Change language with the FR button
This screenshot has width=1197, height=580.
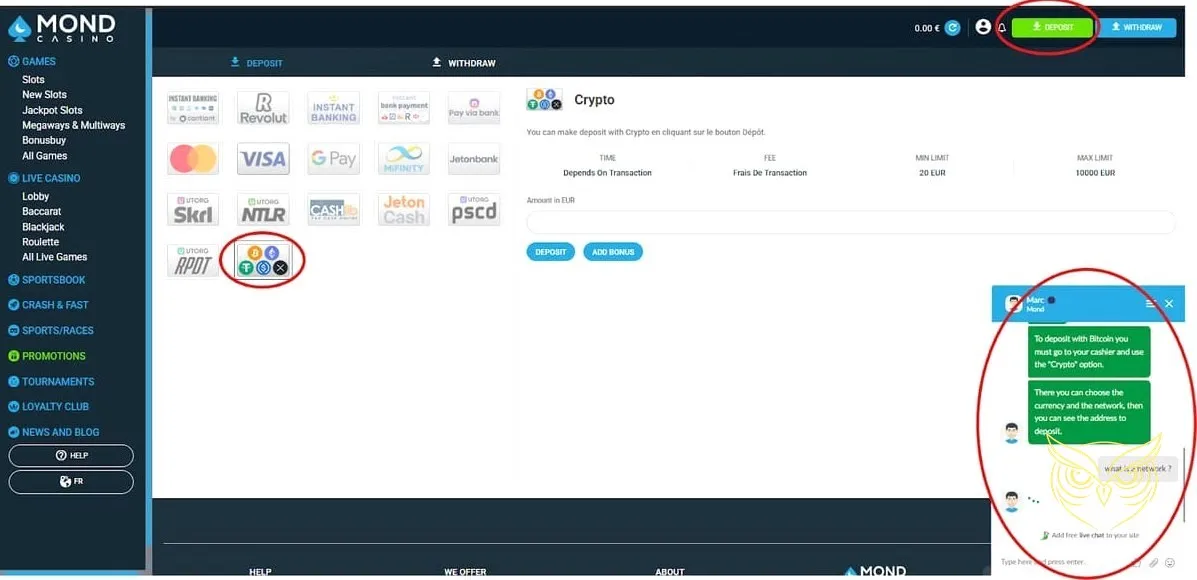click(x=71, y=481)
